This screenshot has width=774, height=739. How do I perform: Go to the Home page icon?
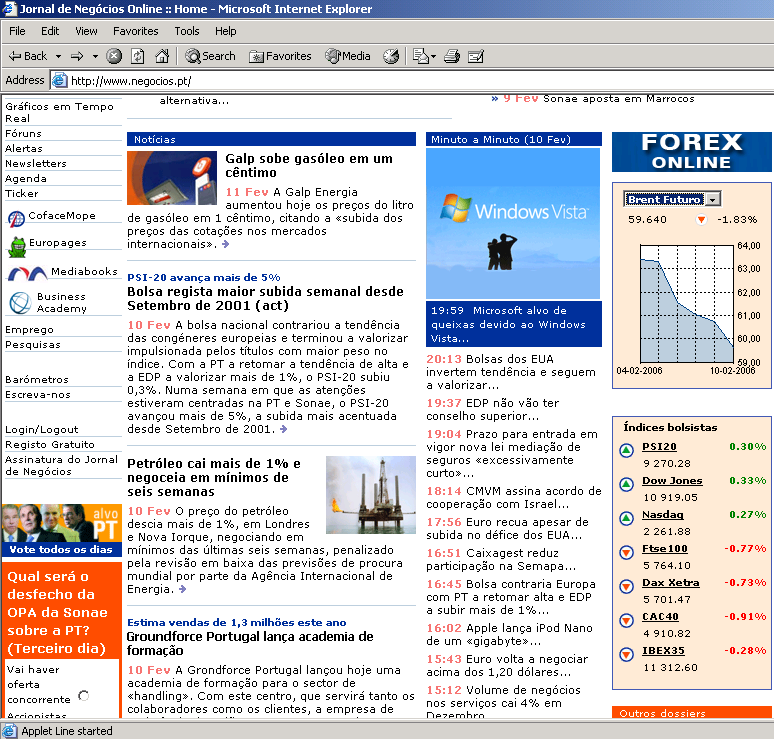[x=162, y=56]
